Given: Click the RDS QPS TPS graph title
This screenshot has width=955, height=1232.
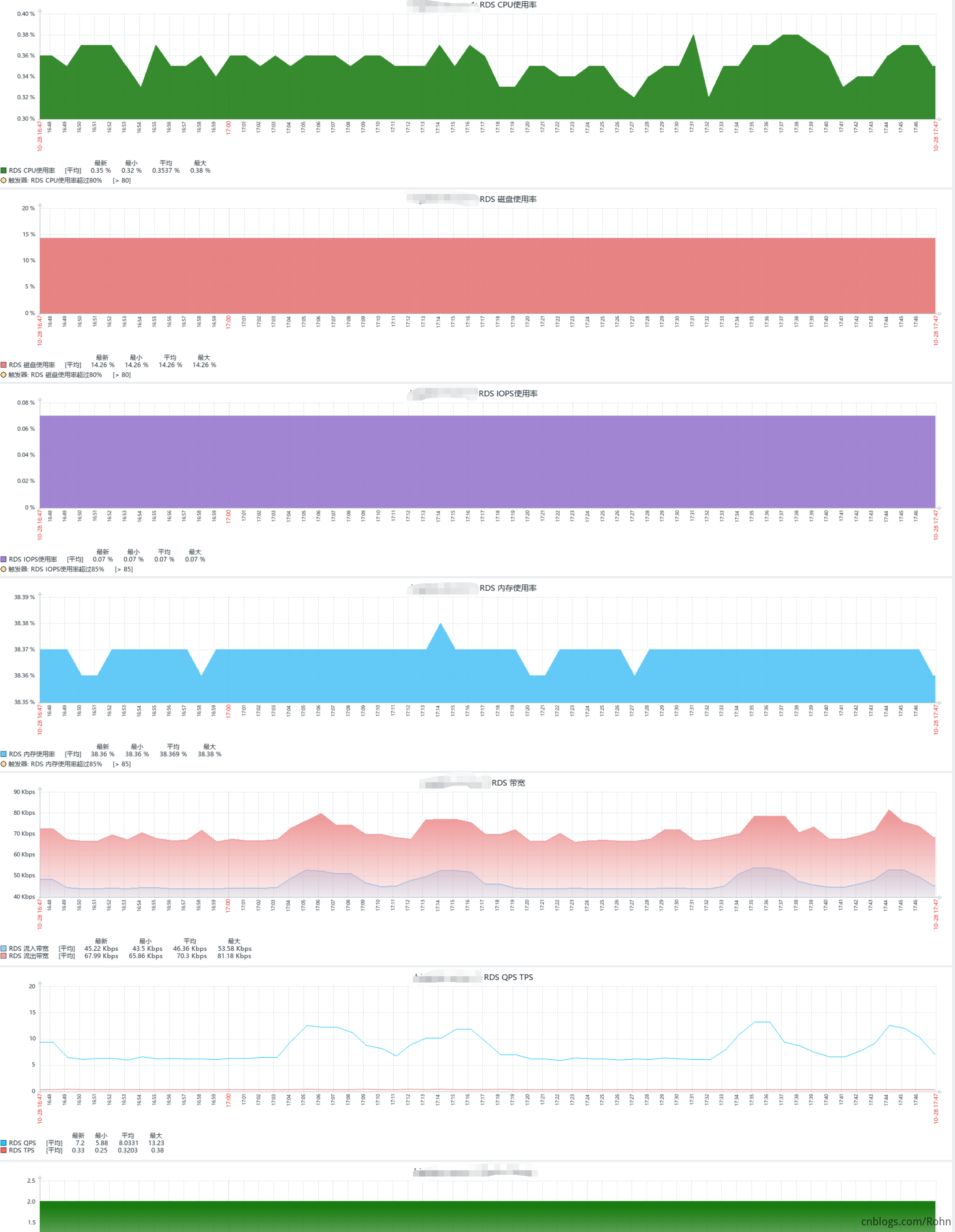Looking at the screenshot, I should tap(508, 978).
